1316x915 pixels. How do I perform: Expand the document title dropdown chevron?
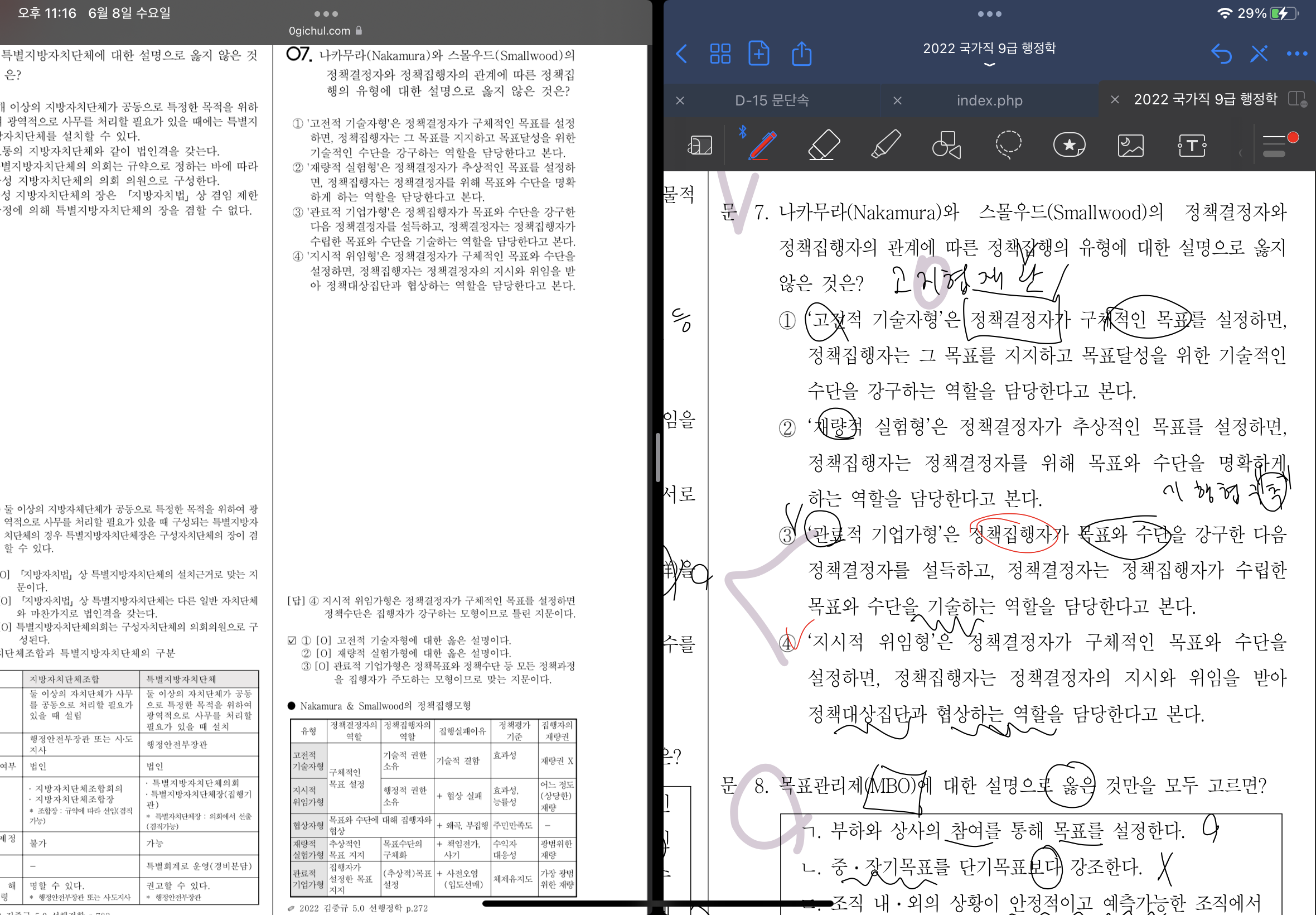click(x=989, y=65)
